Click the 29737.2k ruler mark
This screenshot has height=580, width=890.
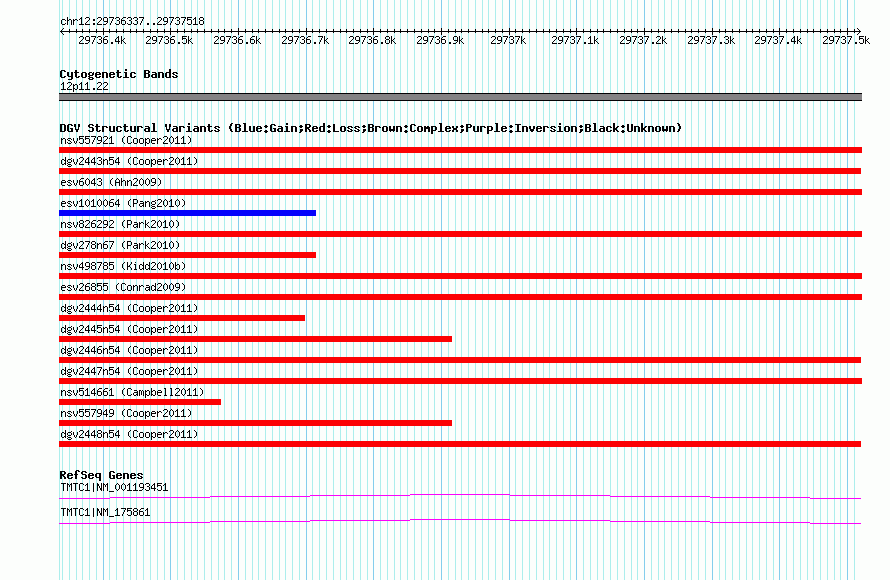click(x=643, y=40)
